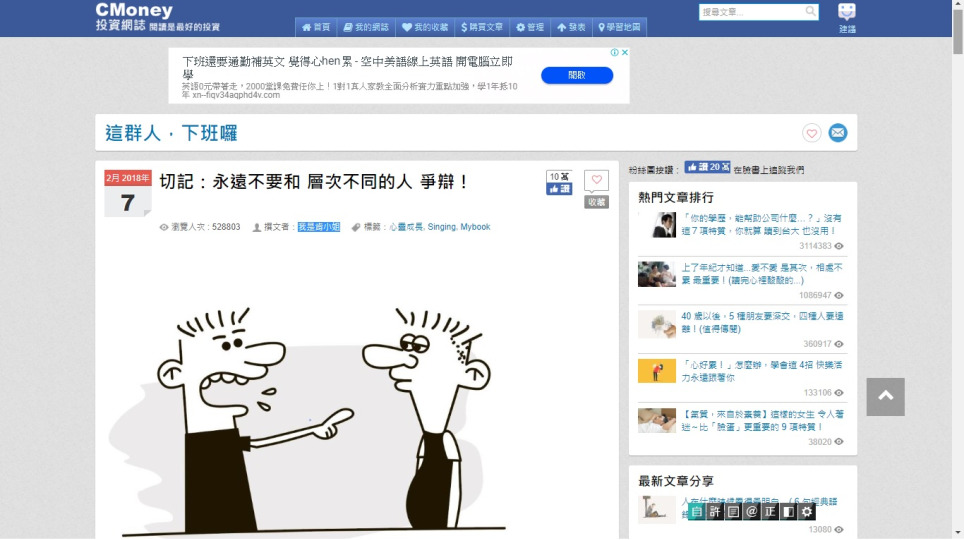Click the @ icon in floating toolbar

751,511
